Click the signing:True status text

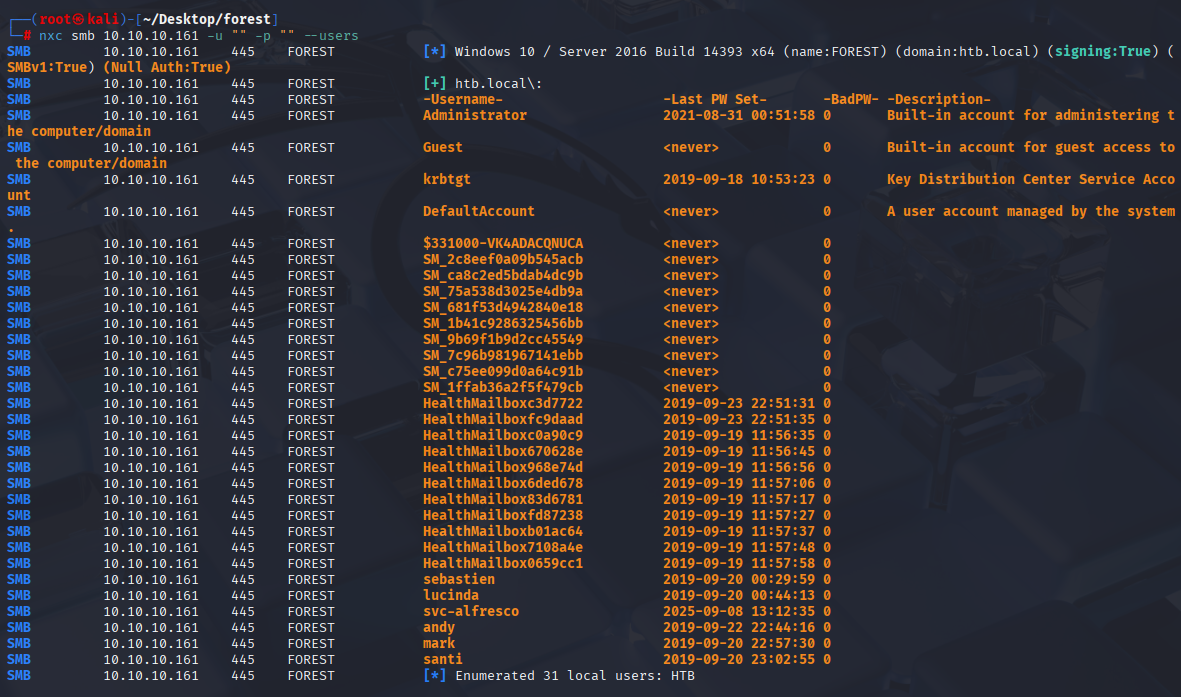1103,51
